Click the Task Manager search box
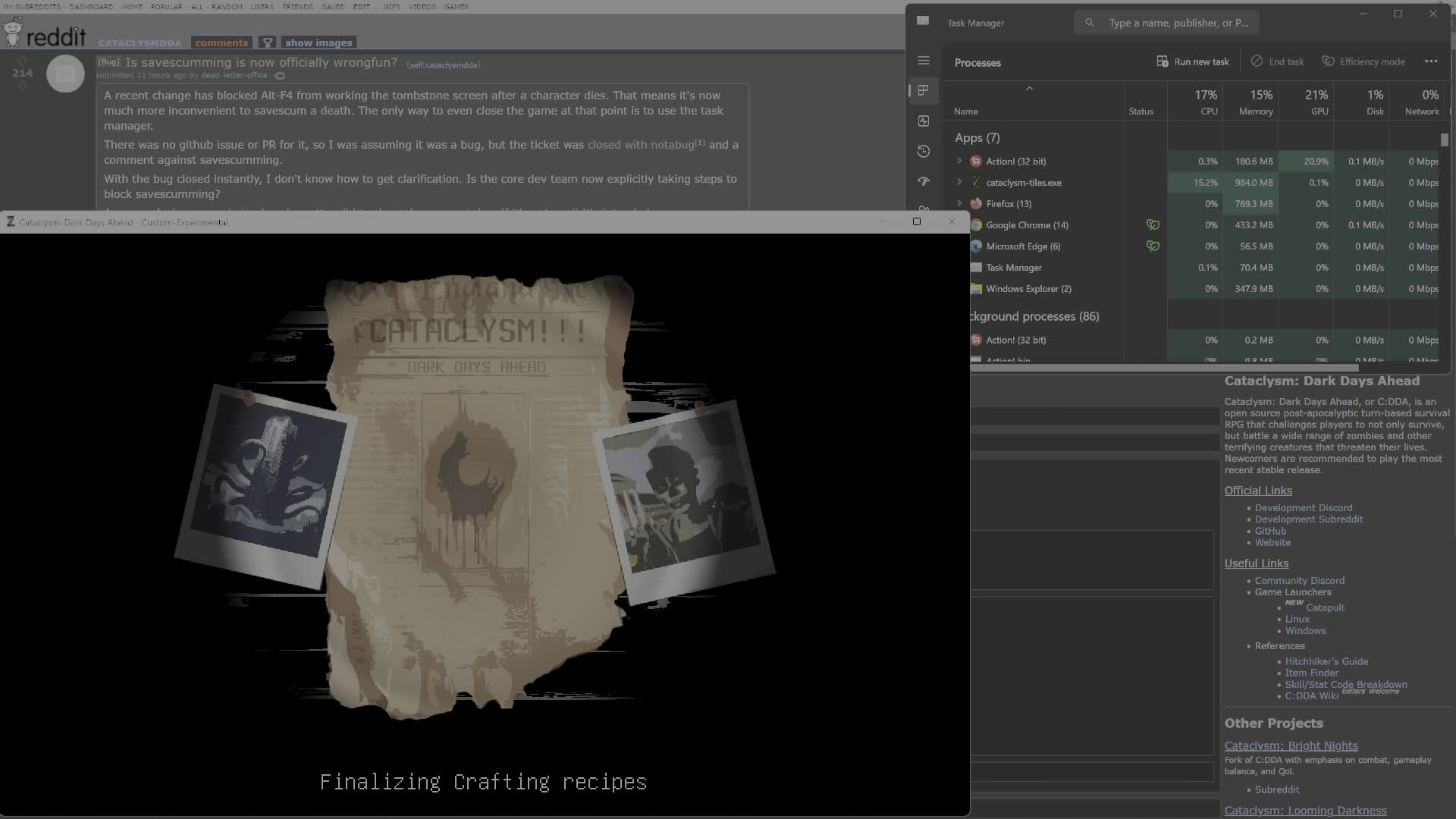The image size is (1456, 819). coord(1166,23)
